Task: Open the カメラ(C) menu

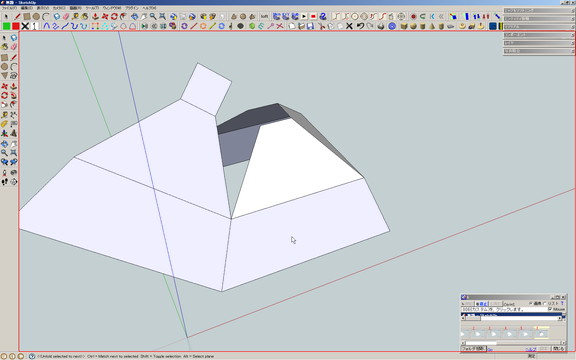Action: 59,8
